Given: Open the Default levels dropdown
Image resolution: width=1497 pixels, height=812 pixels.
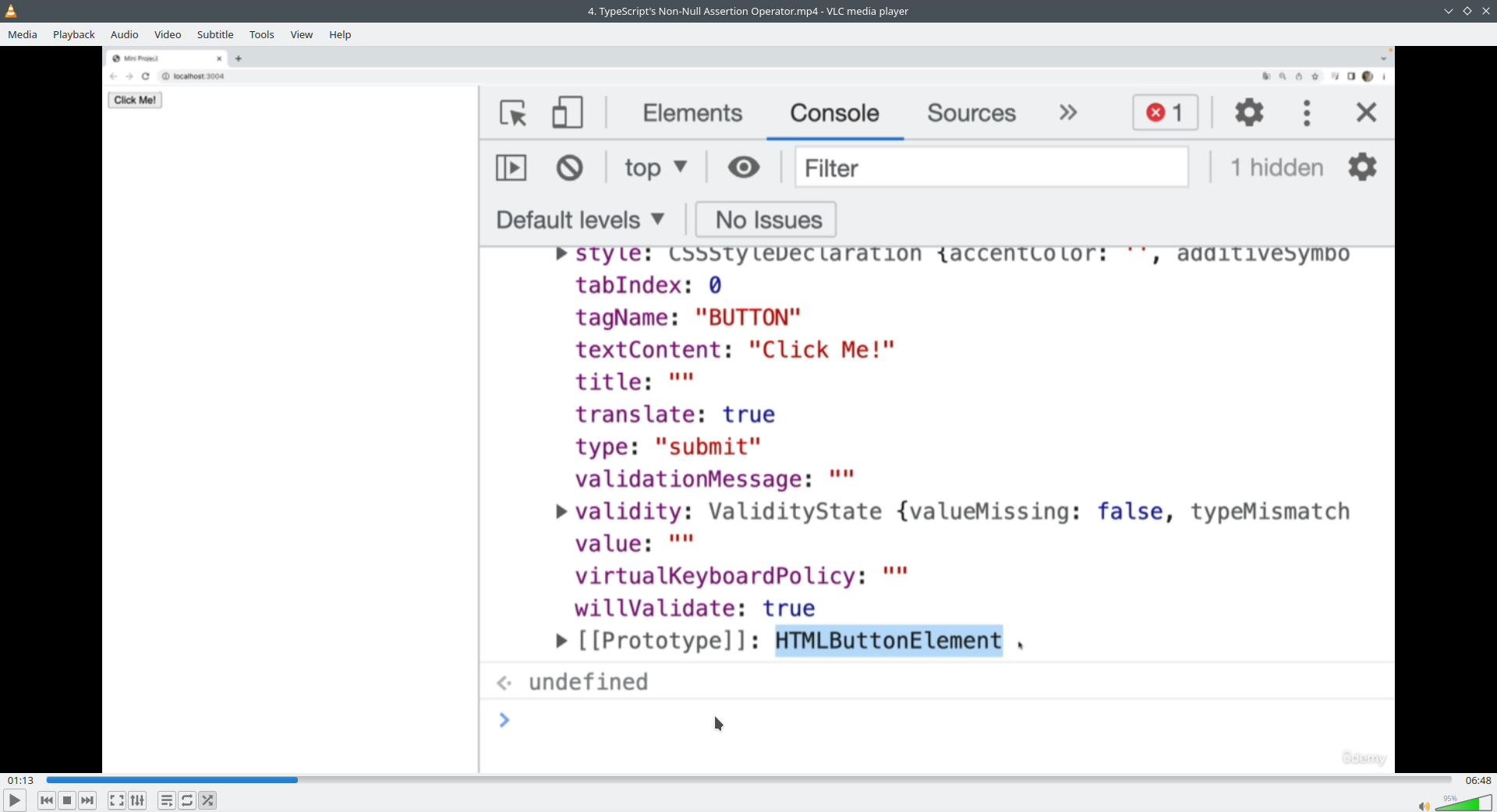Looking at the screenshot, I should 581,220.
